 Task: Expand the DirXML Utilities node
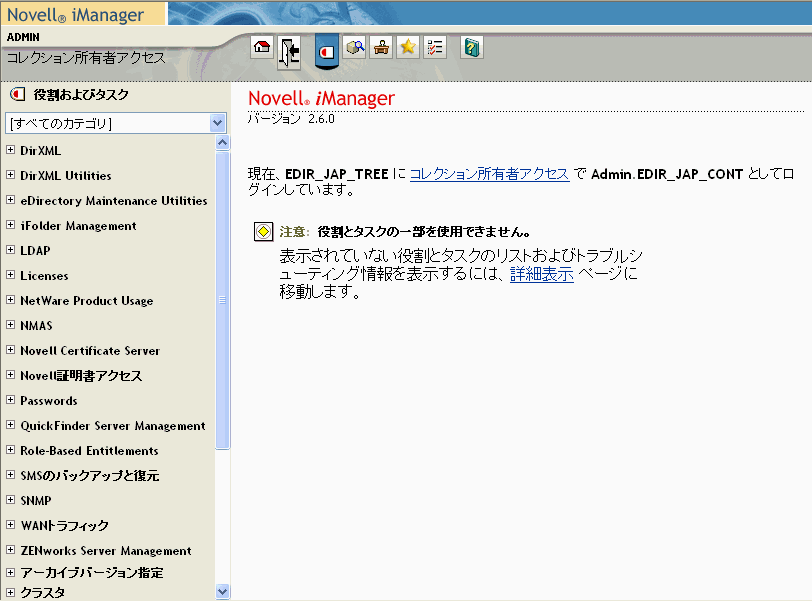(10, 174)
